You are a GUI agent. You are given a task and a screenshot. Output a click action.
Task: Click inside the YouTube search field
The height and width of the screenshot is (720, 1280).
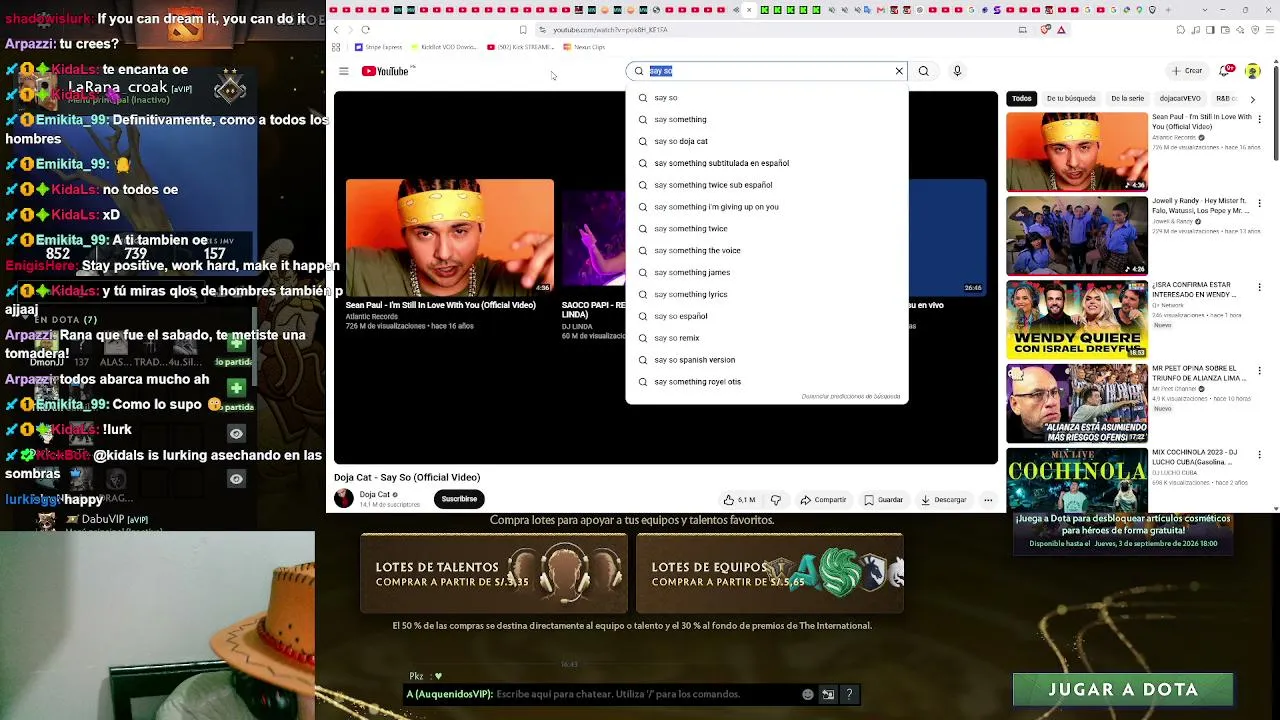(767, 71)
